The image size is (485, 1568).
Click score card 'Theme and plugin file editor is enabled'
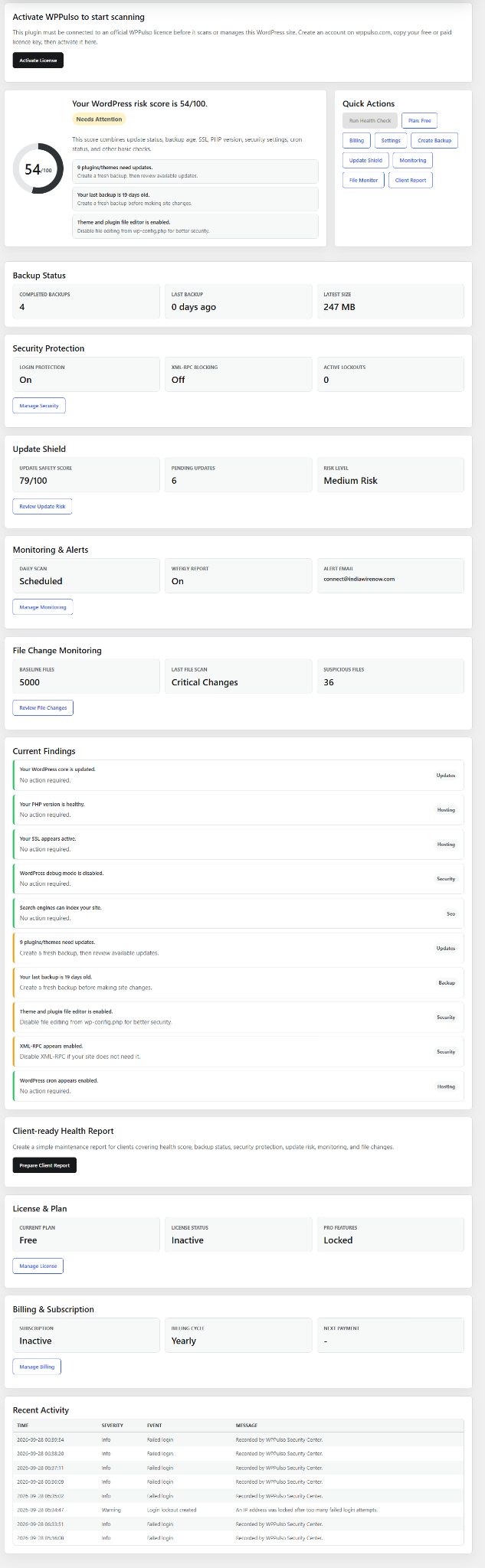pyautogui.click(x=195, y=227)
